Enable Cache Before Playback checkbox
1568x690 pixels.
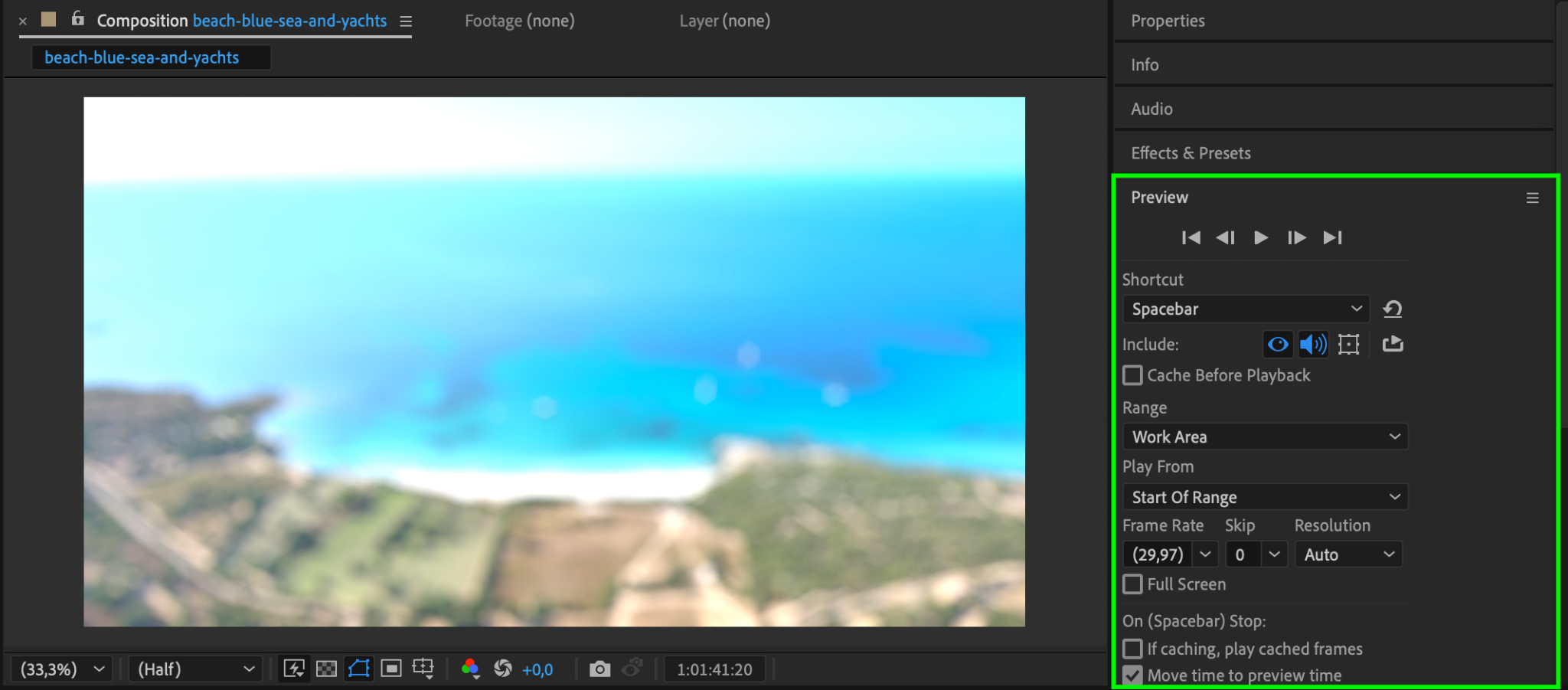[1132, 375]
